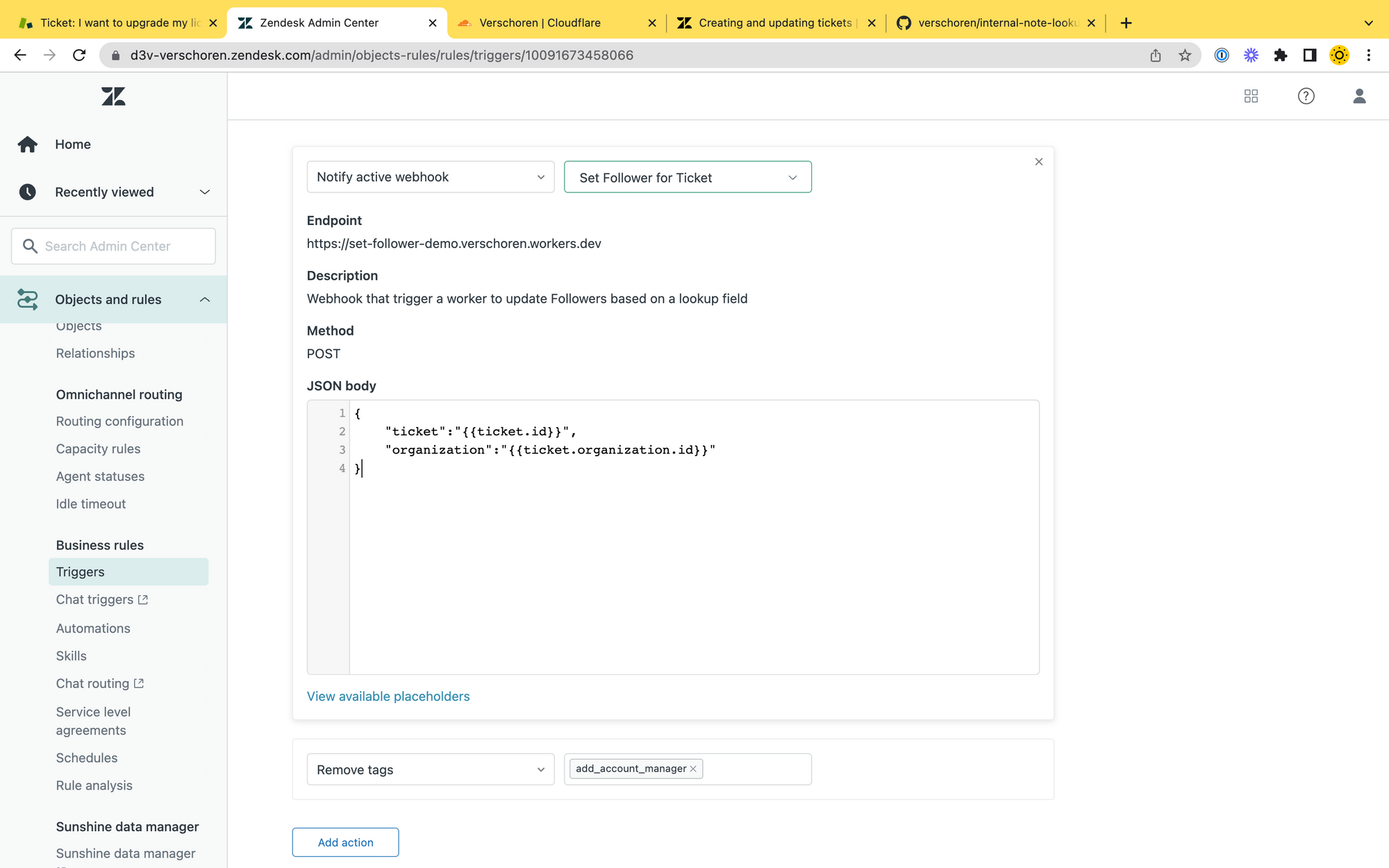The image size is (1389, 868).
Task: Open the user profile avatar icon
Action: pos(1359,97)
